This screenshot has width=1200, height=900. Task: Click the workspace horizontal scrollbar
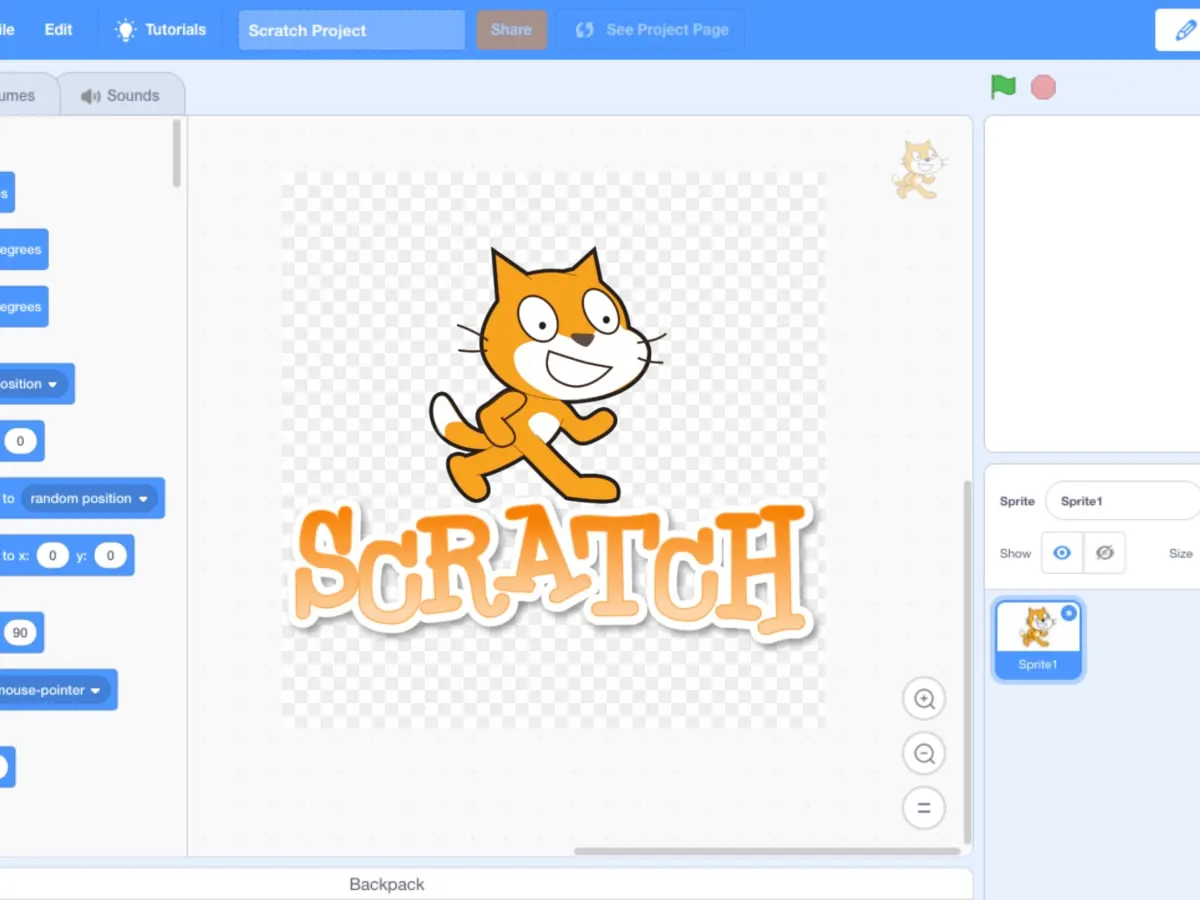767,851
